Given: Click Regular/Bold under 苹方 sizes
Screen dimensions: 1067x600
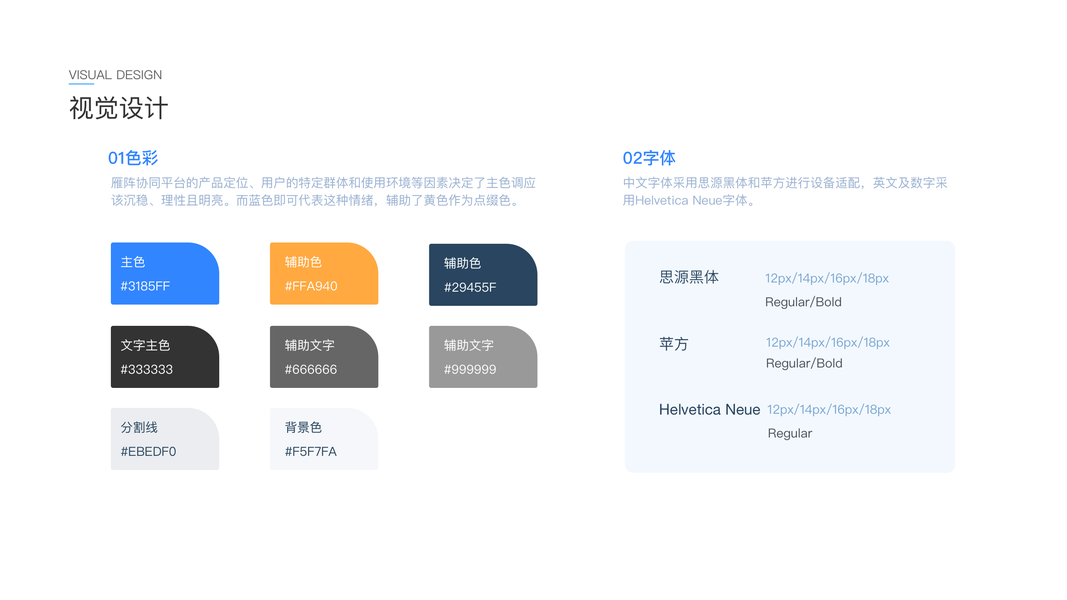Looking at the screenshot, I should click(804, 363).
